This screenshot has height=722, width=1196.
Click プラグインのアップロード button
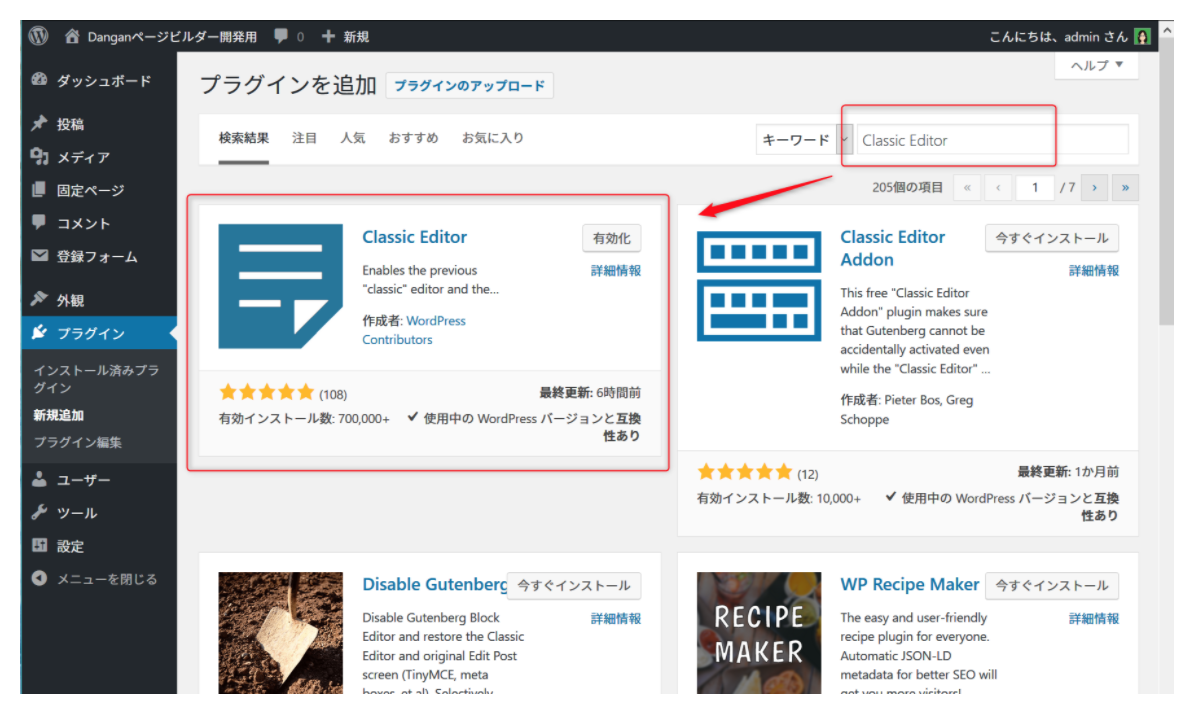pos(469,86)
